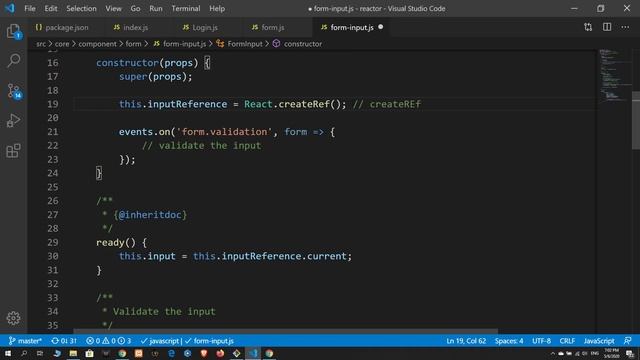Open Brave browser from the taskbar

point(204,353)
